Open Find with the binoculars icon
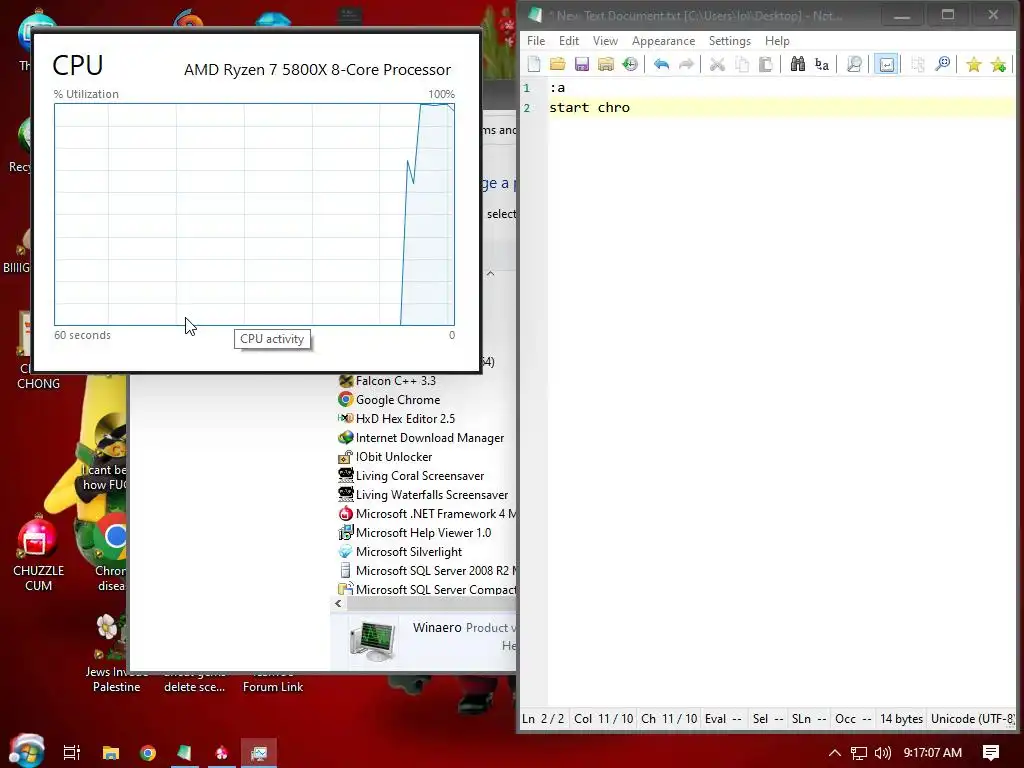 click(x=797, y=64)
